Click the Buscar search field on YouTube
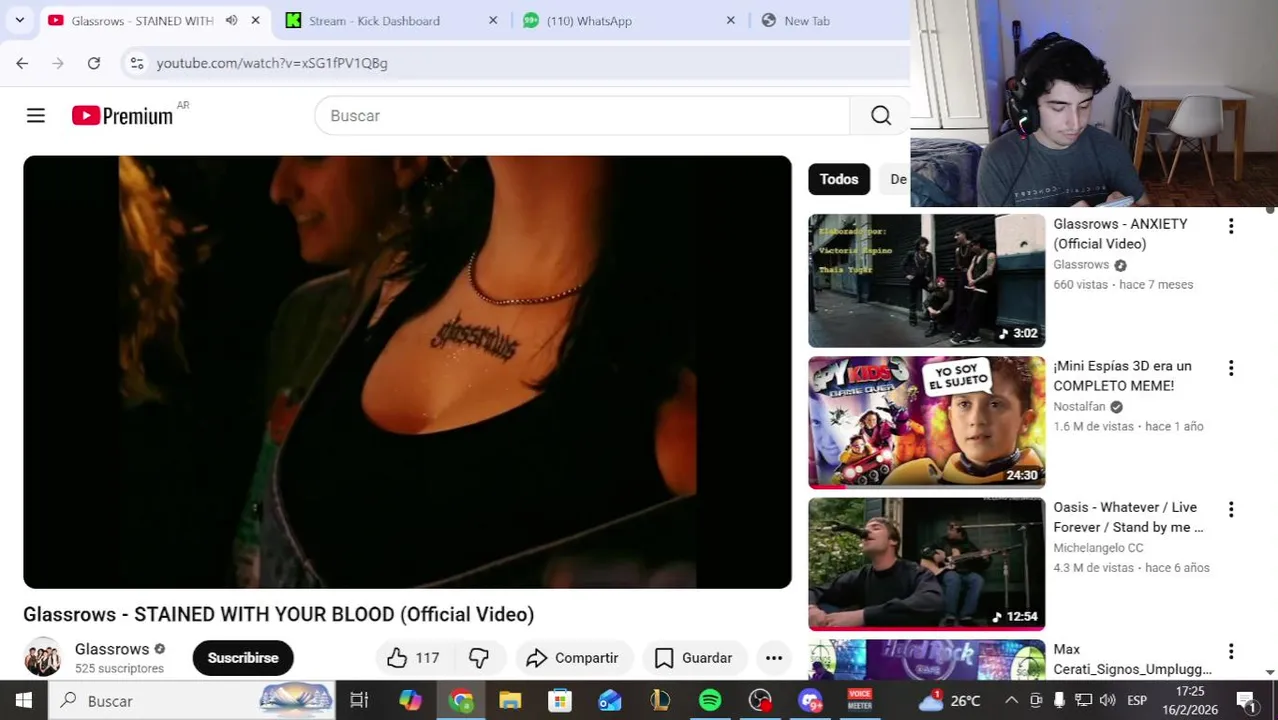Screen dimensions: 1278x720 tap(582, 116)
